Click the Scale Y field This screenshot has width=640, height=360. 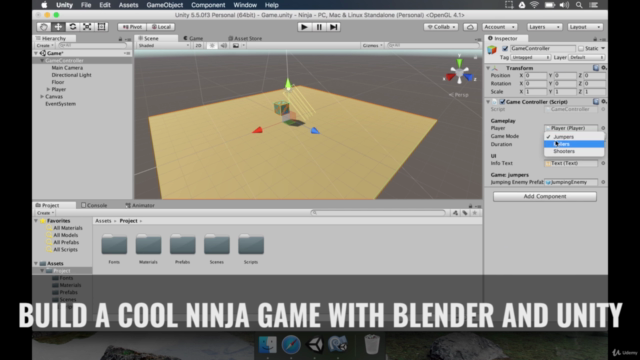[565, 92]
